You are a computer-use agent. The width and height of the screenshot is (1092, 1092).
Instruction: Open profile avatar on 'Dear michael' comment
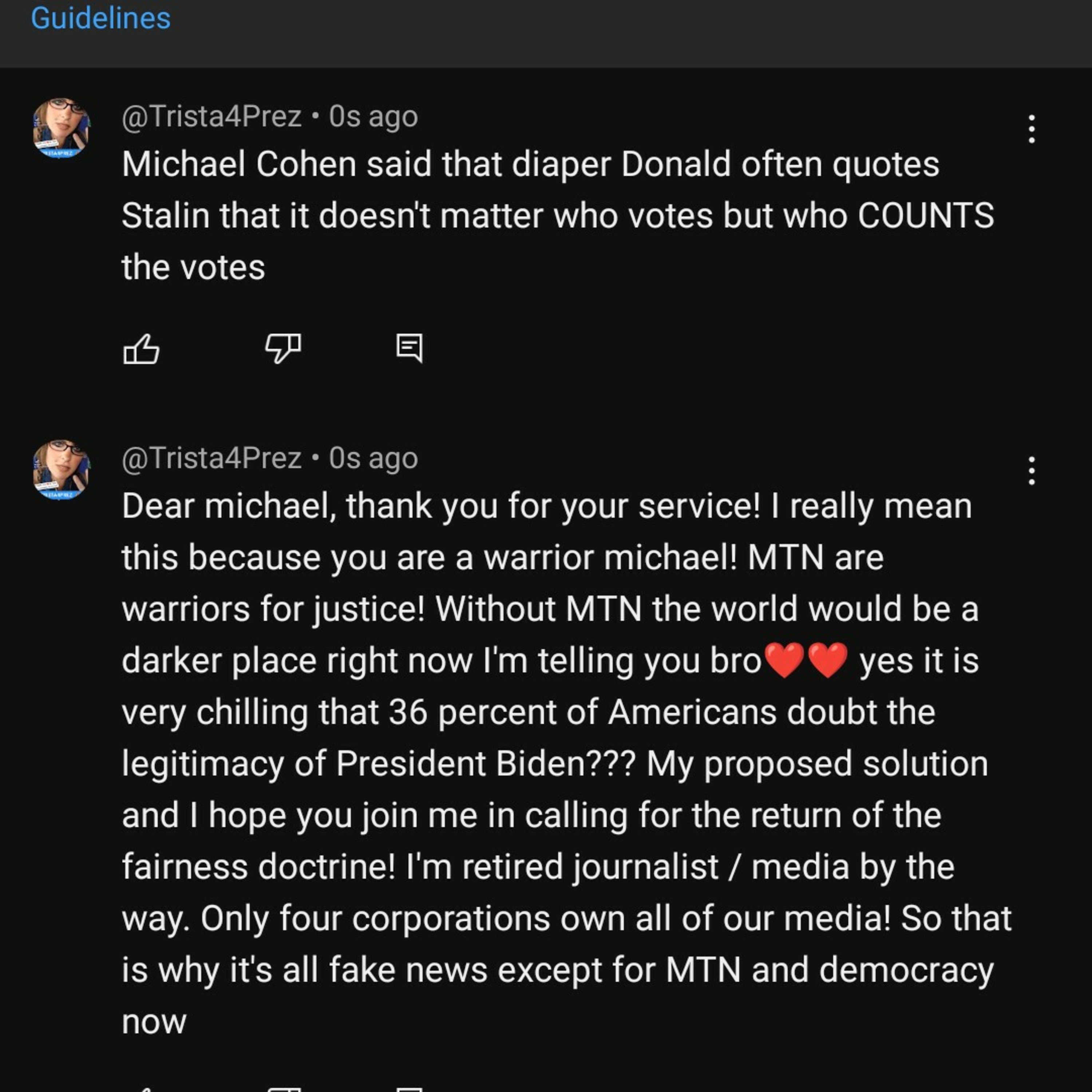point(61,470)
